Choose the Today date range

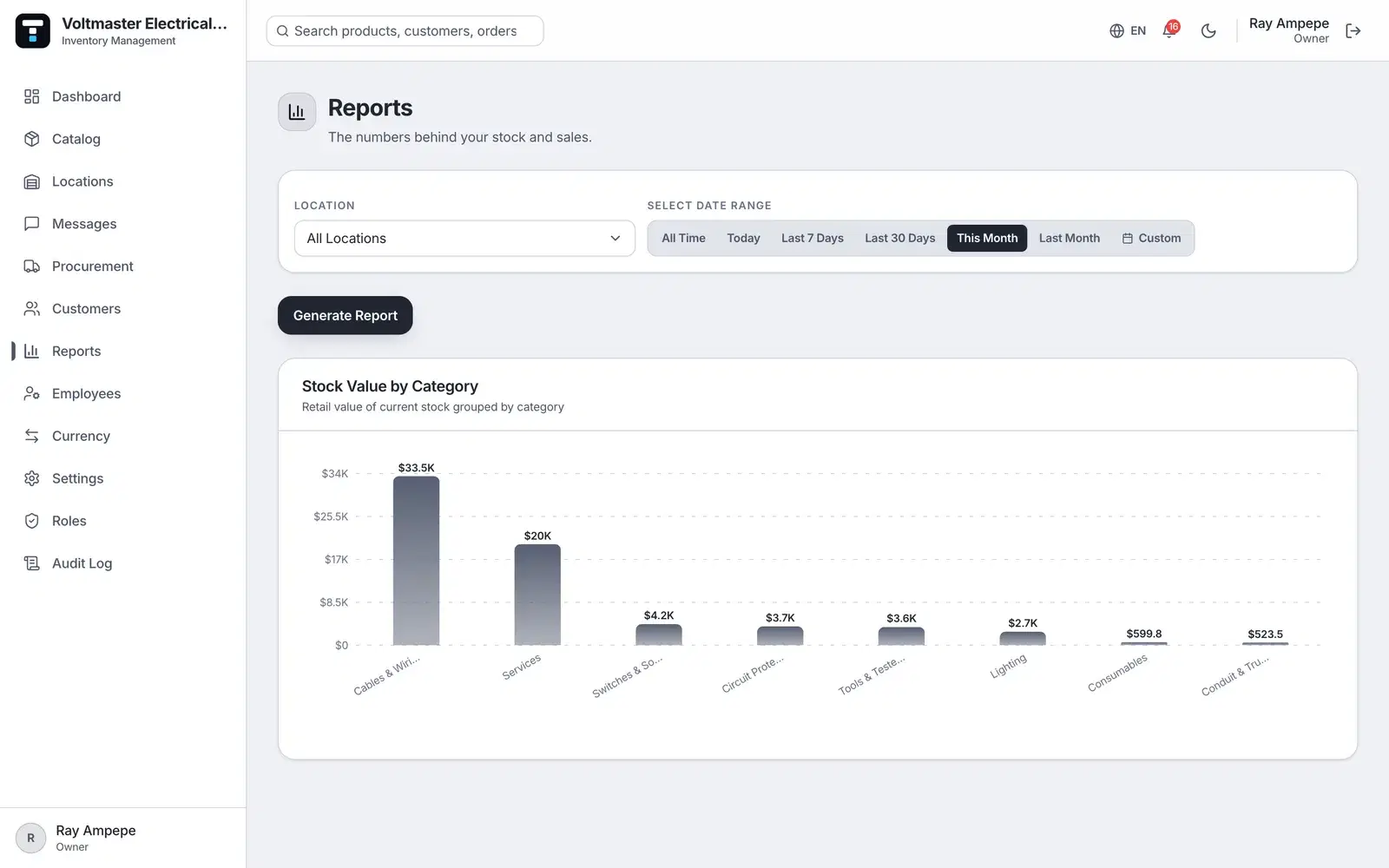tap(743, 238)
